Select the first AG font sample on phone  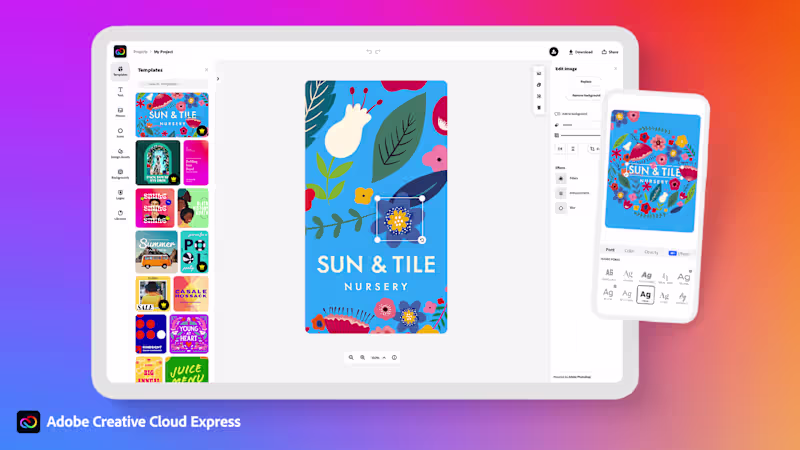click(609, 274)
